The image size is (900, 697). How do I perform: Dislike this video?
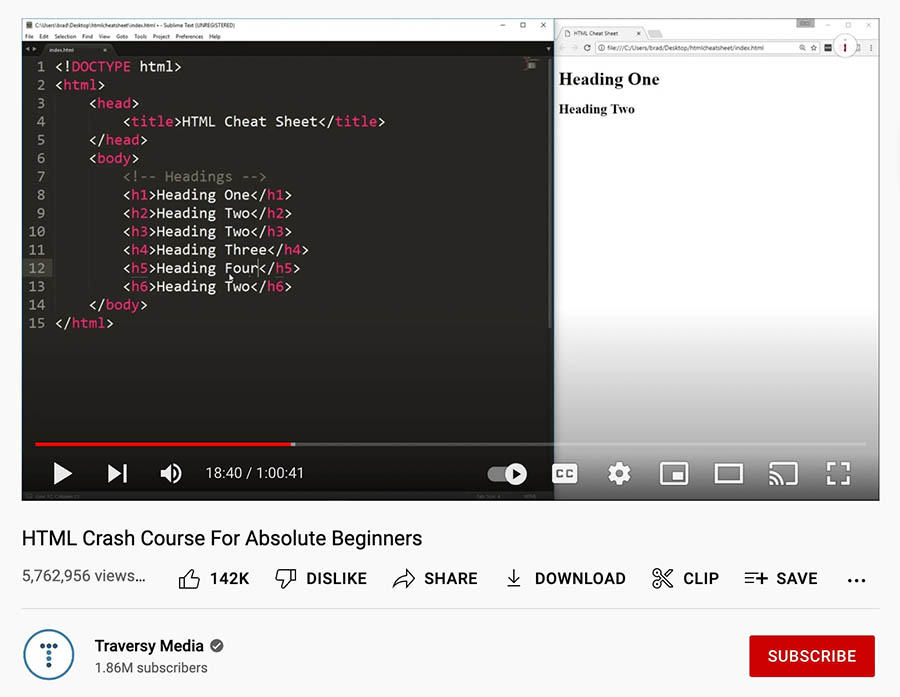click(321, 578)
